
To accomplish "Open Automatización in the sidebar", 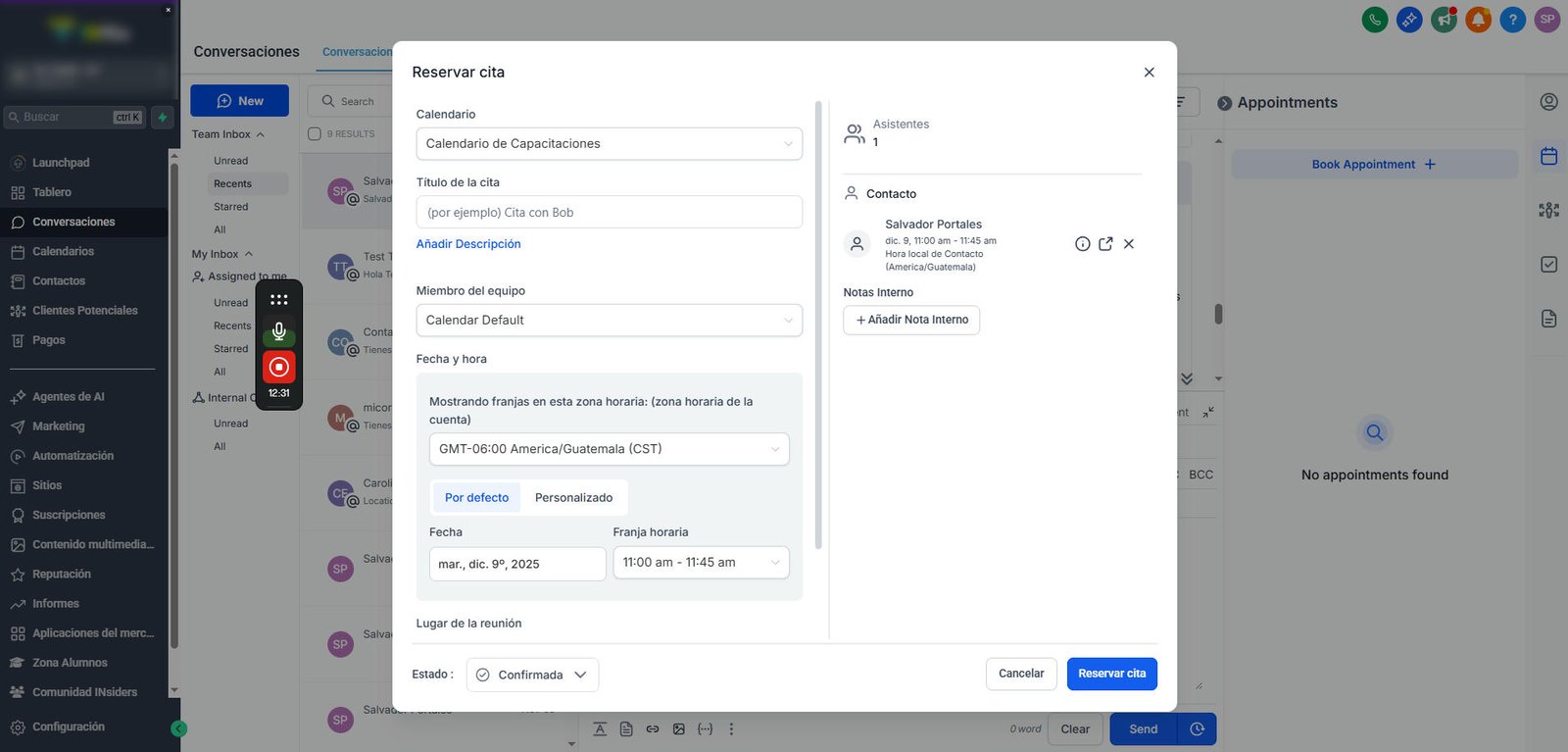I will pos(73,456).
